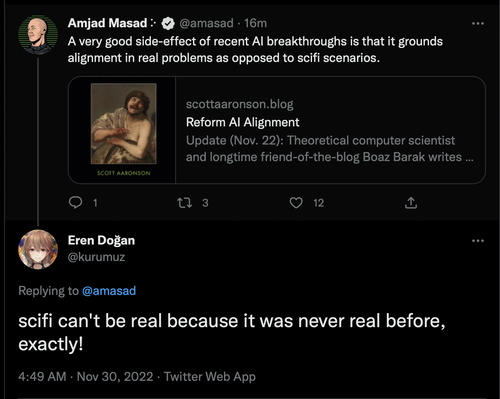Click the scottaaronson.blog domain text

click(x=240, y=104)
